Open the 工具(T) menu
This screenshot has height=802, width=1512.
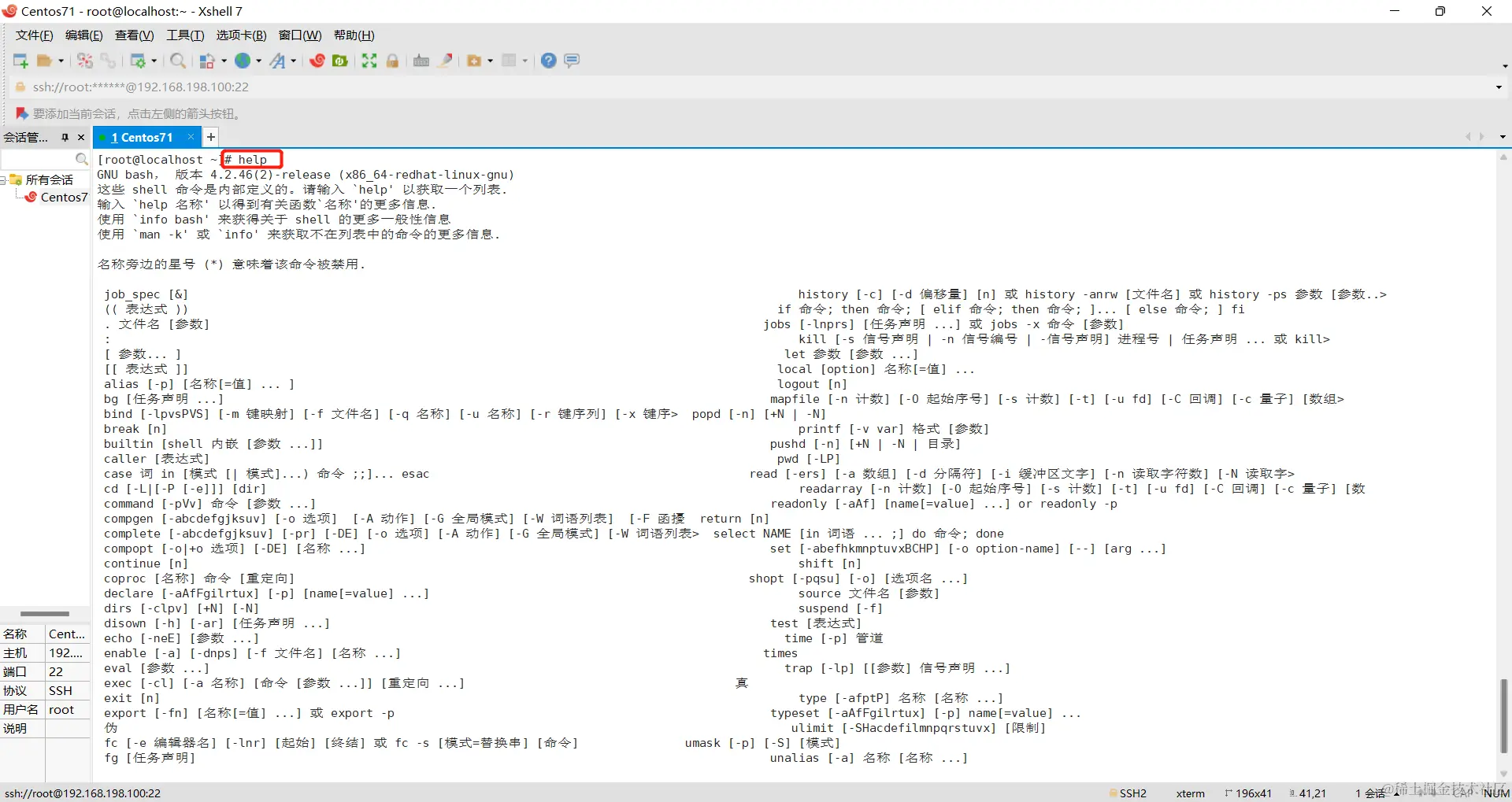point(185,35)
